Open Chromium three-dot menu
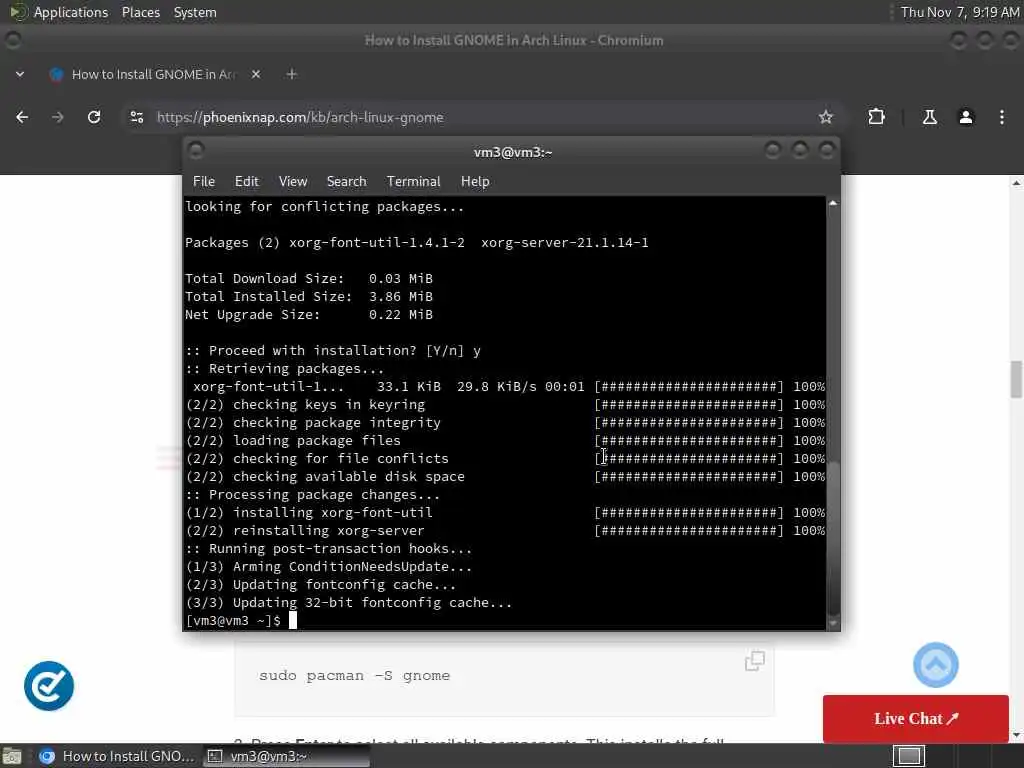 point(1002,117)
